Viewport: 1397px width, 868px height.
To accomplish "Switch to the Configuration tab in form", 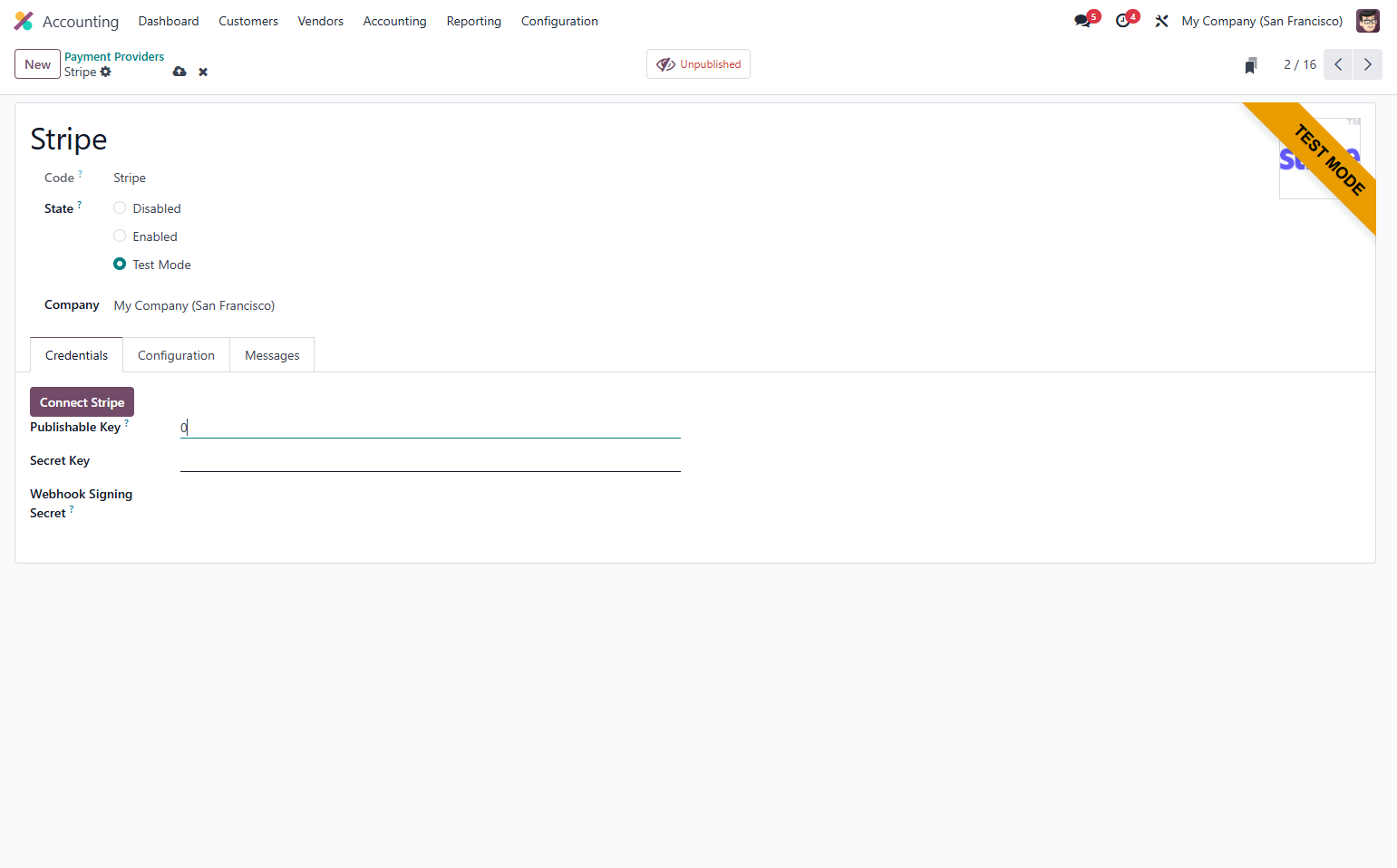I will 176,355.
